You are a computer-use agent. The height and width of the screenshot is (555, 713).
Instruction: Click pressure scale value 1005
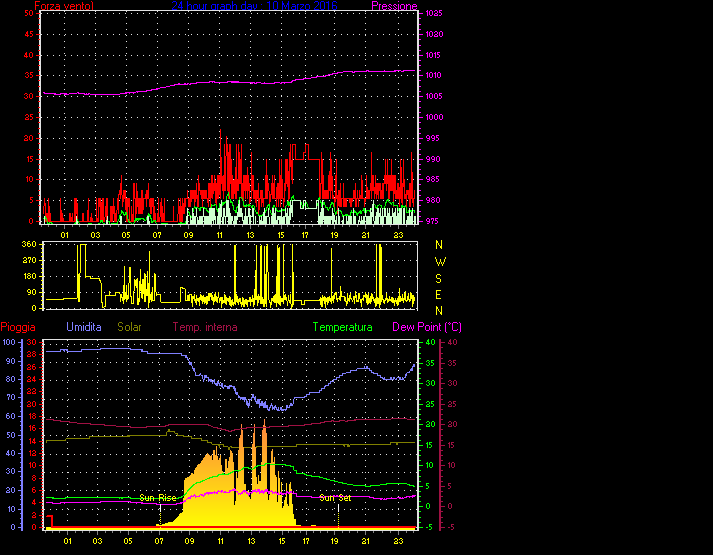coord(434,96)
